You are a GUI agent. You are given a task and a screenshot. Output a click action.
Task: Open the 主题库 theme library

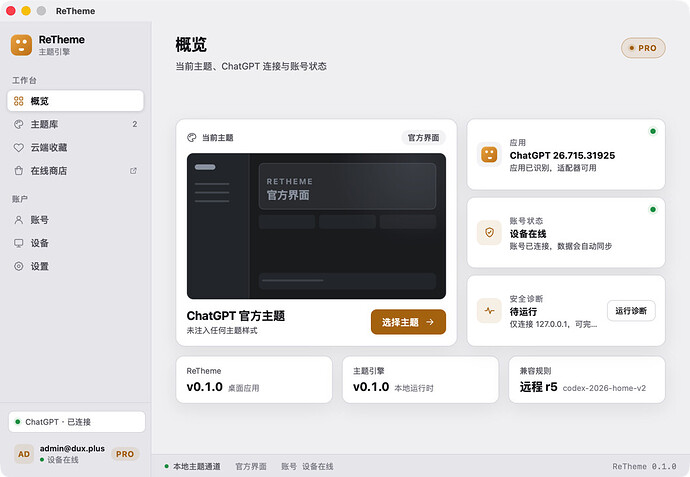pyautogui.click(x=75, y=125)
